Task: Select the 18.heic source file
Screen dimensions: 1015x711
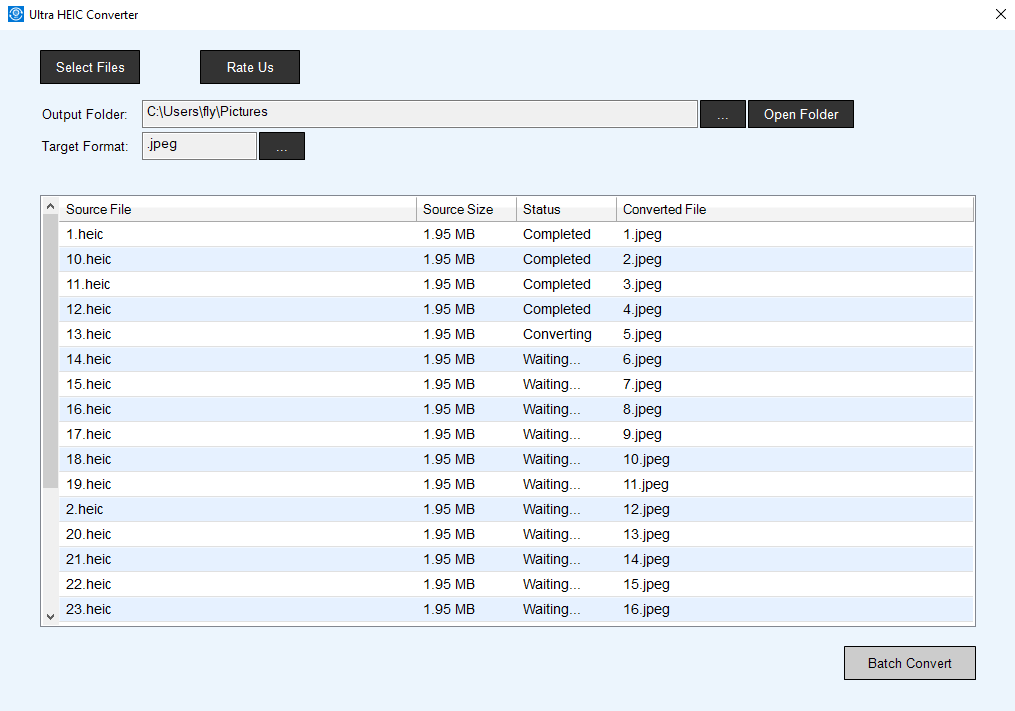Action: 89,459
